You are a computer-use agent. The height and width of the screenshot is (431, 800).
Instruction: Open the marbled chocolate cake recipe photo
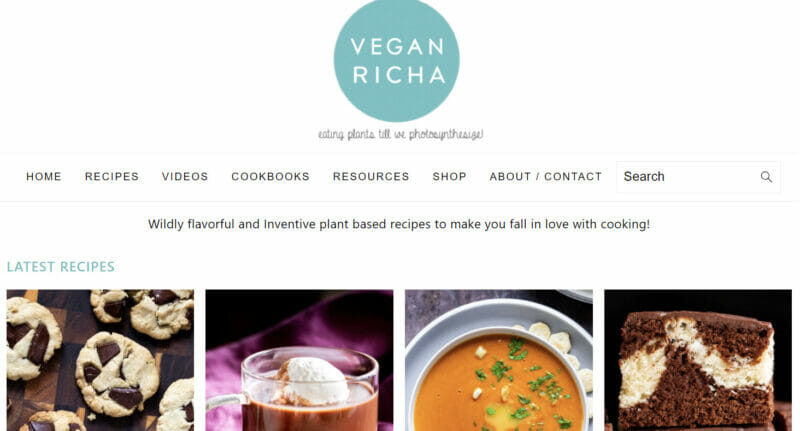coord(698,360)
